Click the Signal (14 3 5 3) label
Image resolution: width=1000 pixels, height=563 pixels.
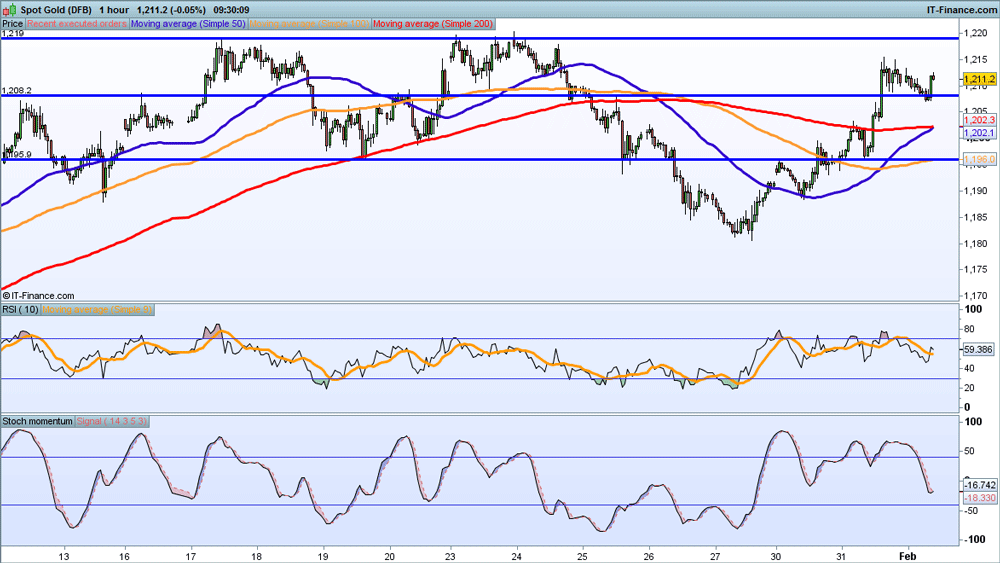pyautogui.click(x=112, y=421)
